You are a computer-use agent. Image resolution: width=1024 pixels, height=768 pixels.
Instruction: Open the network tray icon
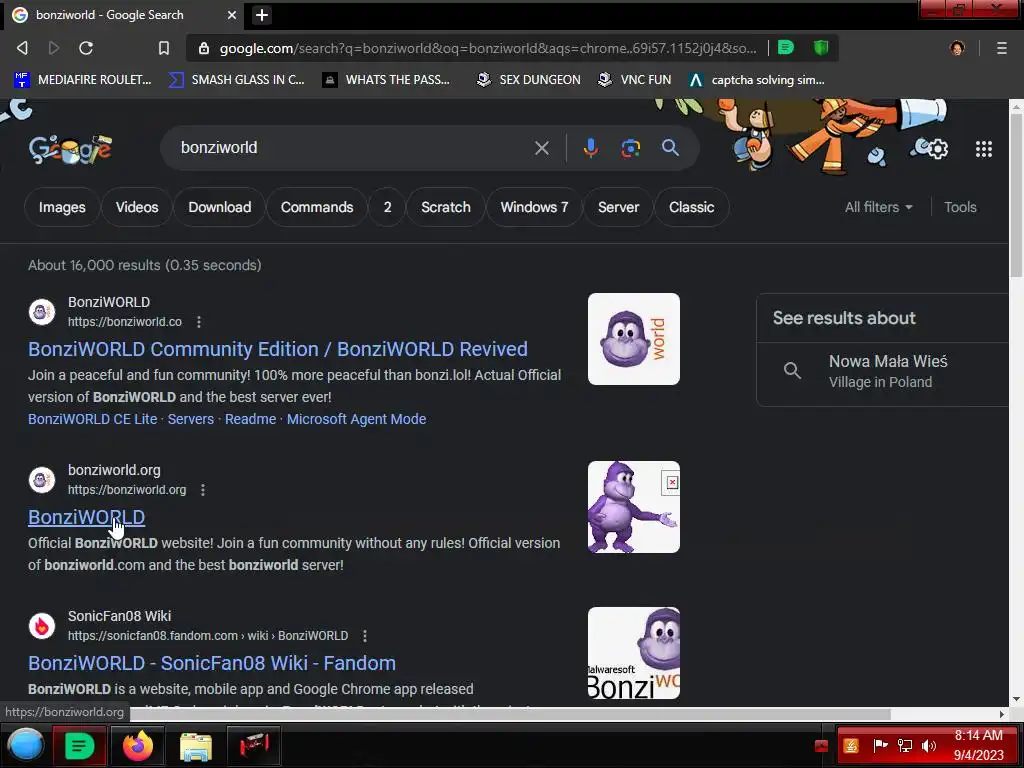coord(904,746)
